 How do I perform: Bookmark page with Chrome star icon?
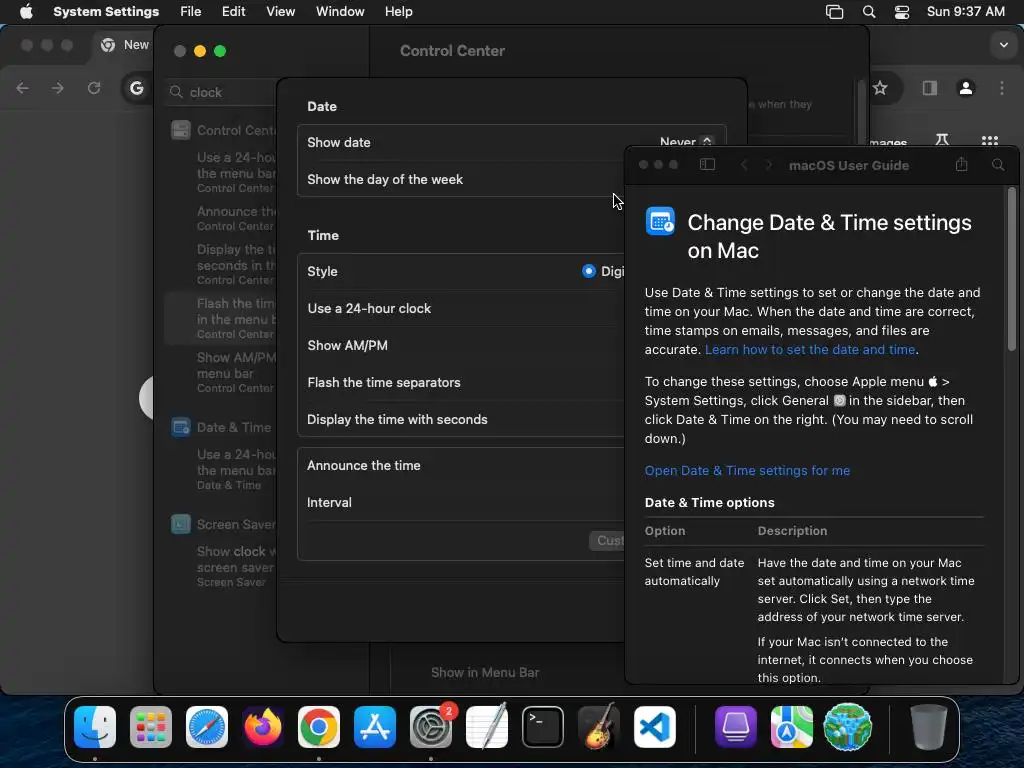880,88
